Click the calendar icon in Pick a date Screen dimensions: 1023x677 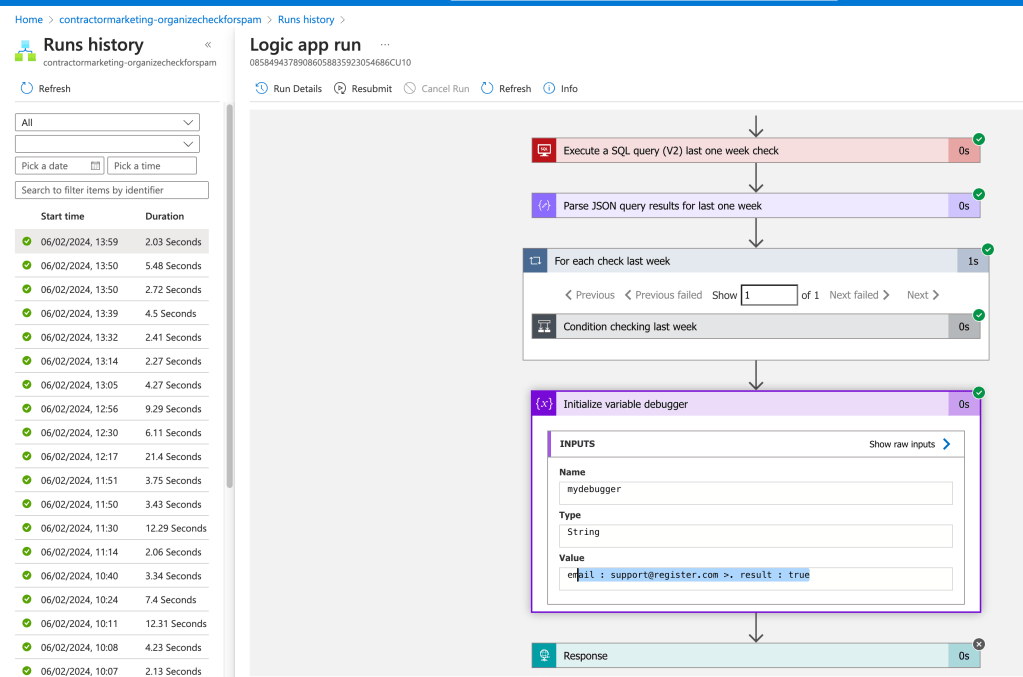click(95, 166)
